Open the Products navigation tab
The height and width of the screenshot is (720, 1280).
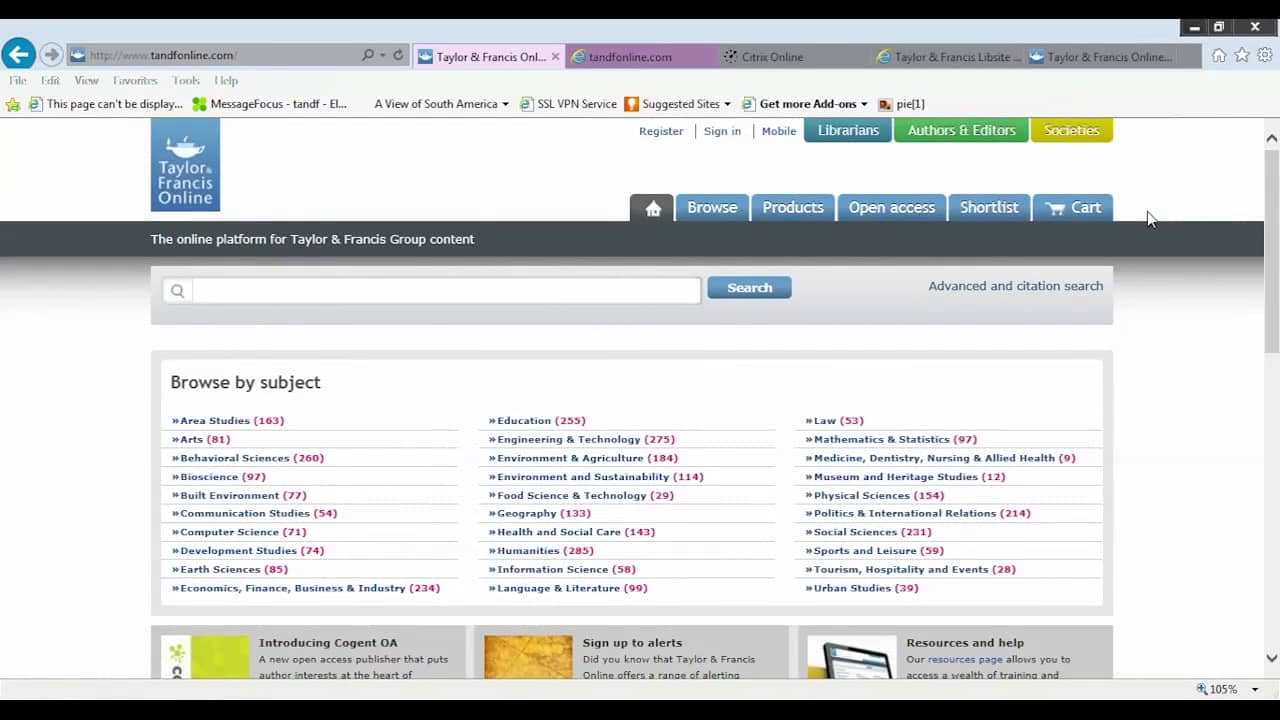(x=793, y=208)
